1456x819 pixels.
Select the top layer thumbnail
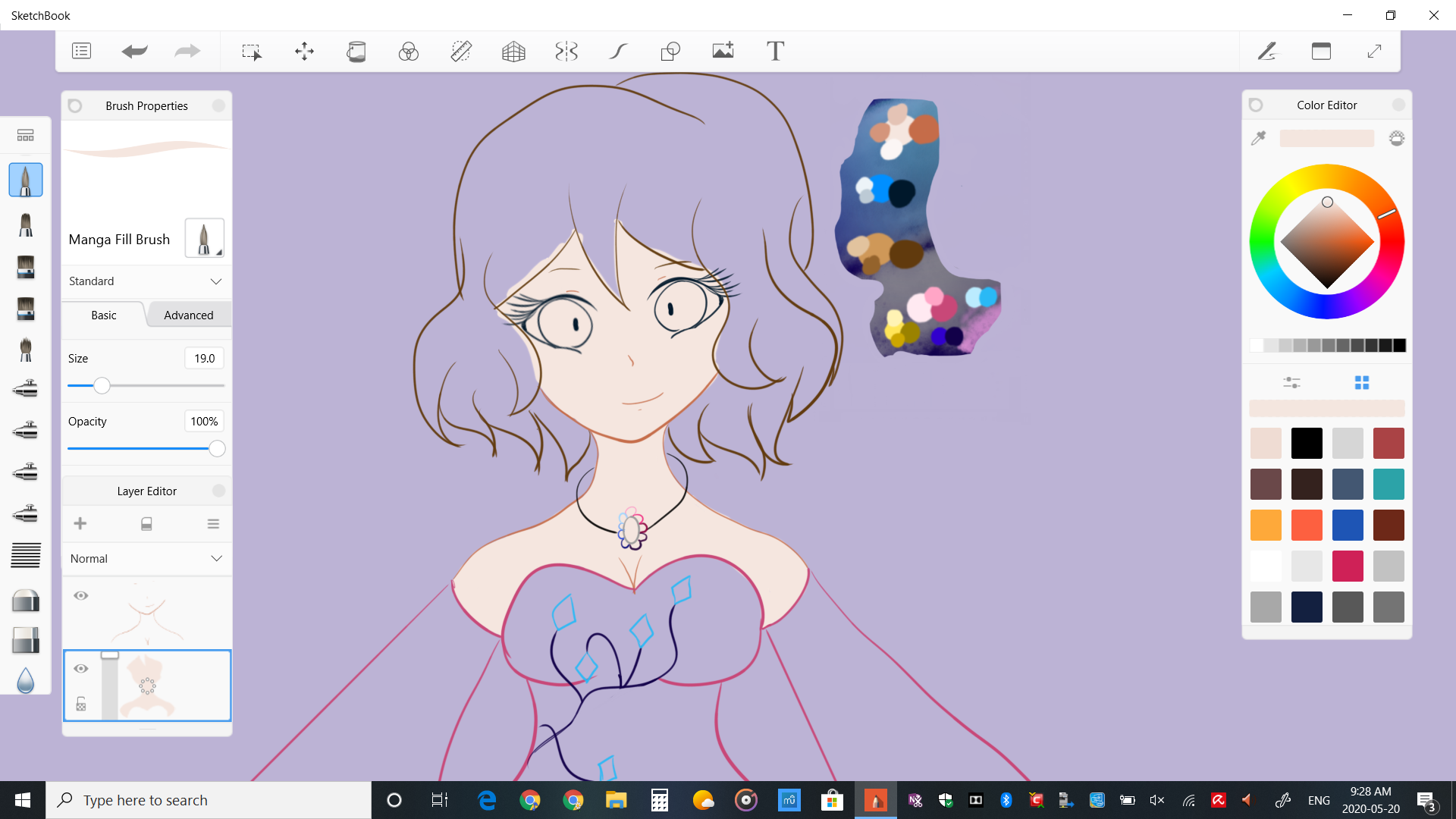point(147,613)
